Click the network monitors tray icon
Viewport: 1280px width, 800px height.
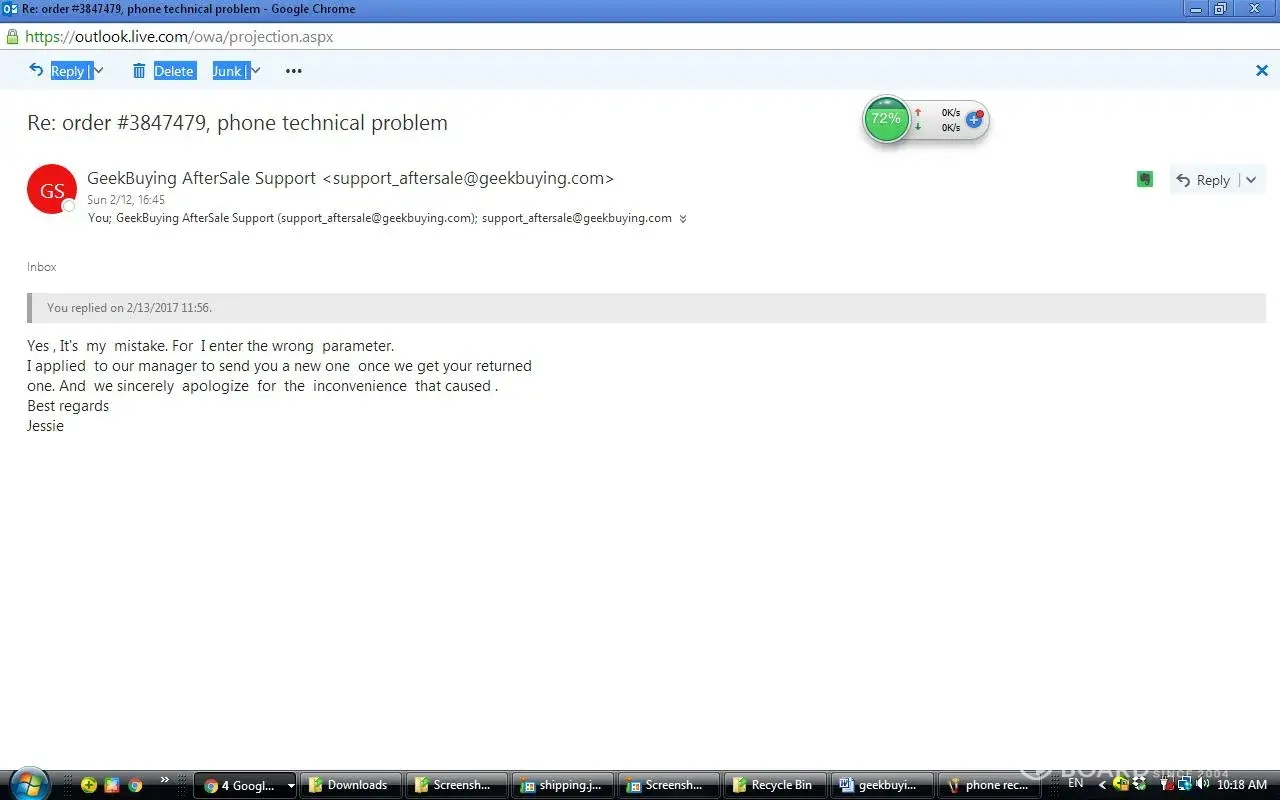(1184, 785)
